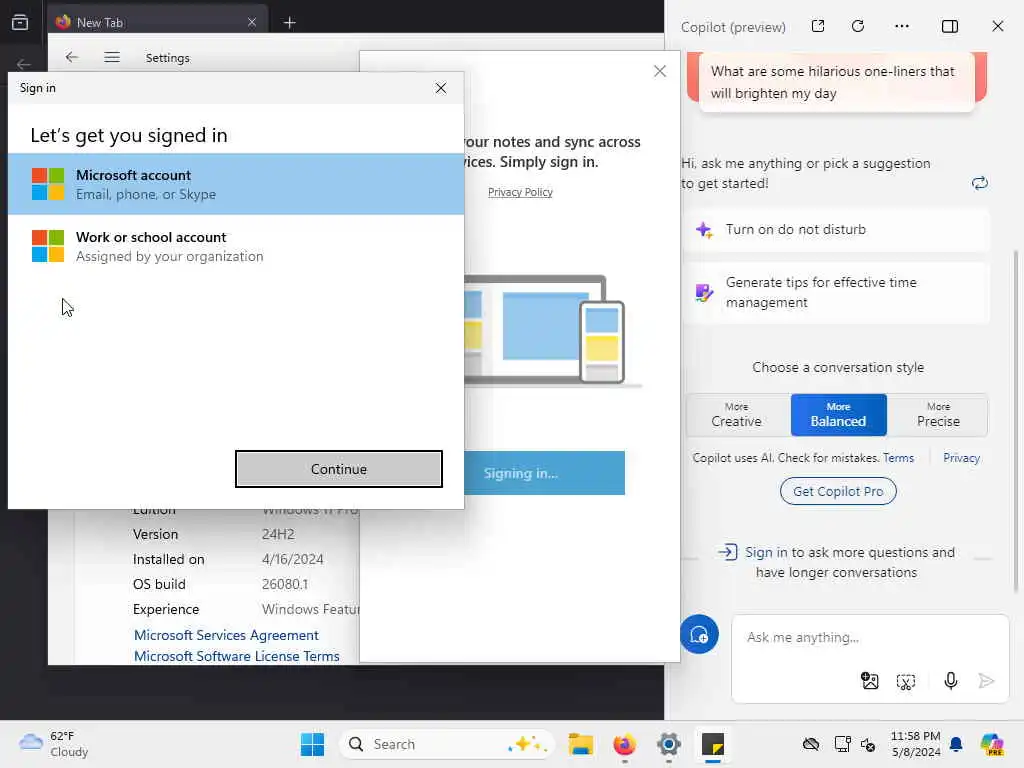The width and height of the screenshot is (1024, 768).
Task: Open notifications bell icon
Action: [x=956, y=744]
